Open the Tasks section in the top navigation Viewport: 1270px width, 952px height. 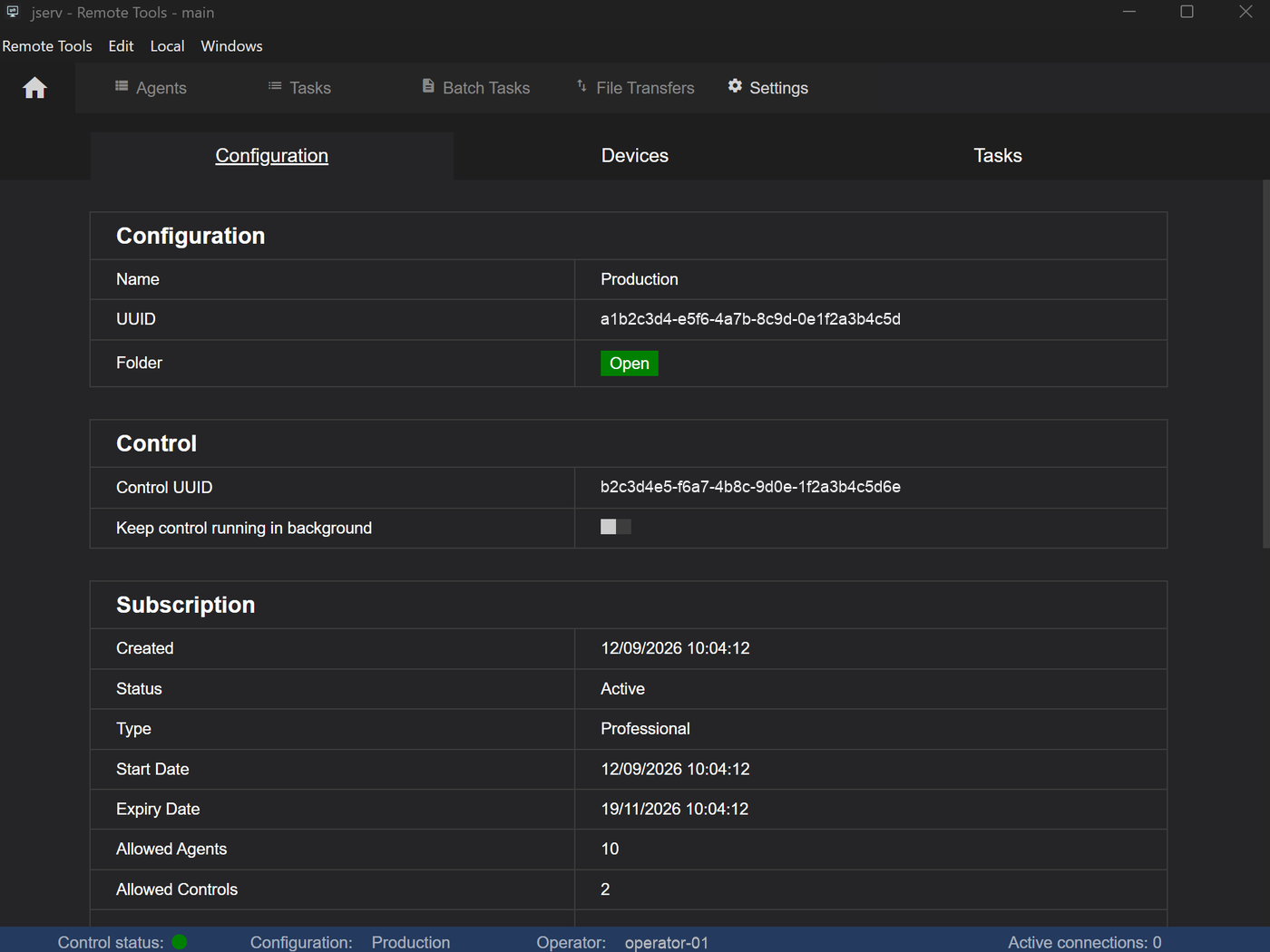[x=299, y=88]
